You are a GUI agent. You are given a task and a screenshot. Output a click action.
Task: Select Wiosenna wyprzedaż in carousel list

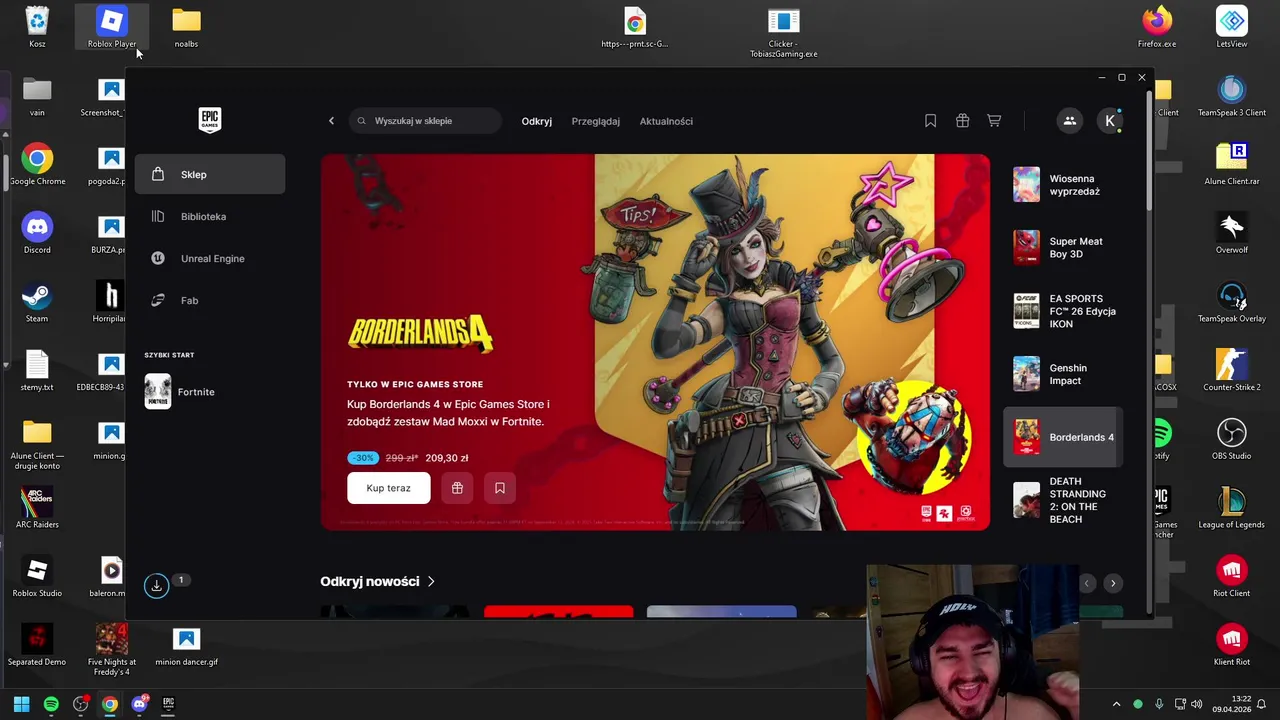point(1063,185)
